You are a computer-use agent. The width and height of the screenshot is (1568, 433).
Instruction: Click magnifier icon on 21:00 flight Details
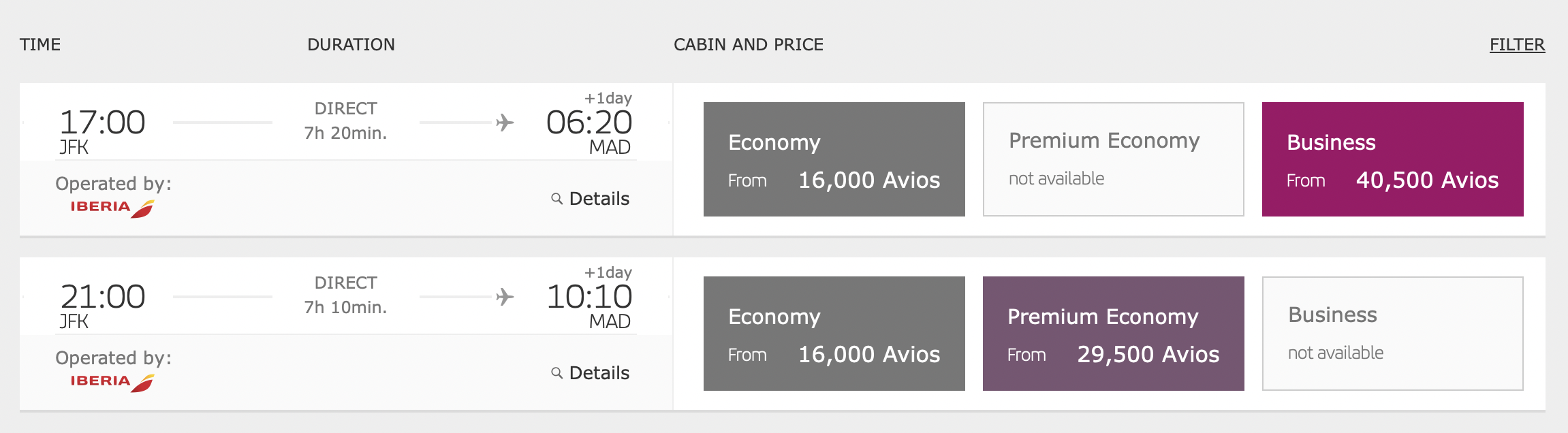556,373
